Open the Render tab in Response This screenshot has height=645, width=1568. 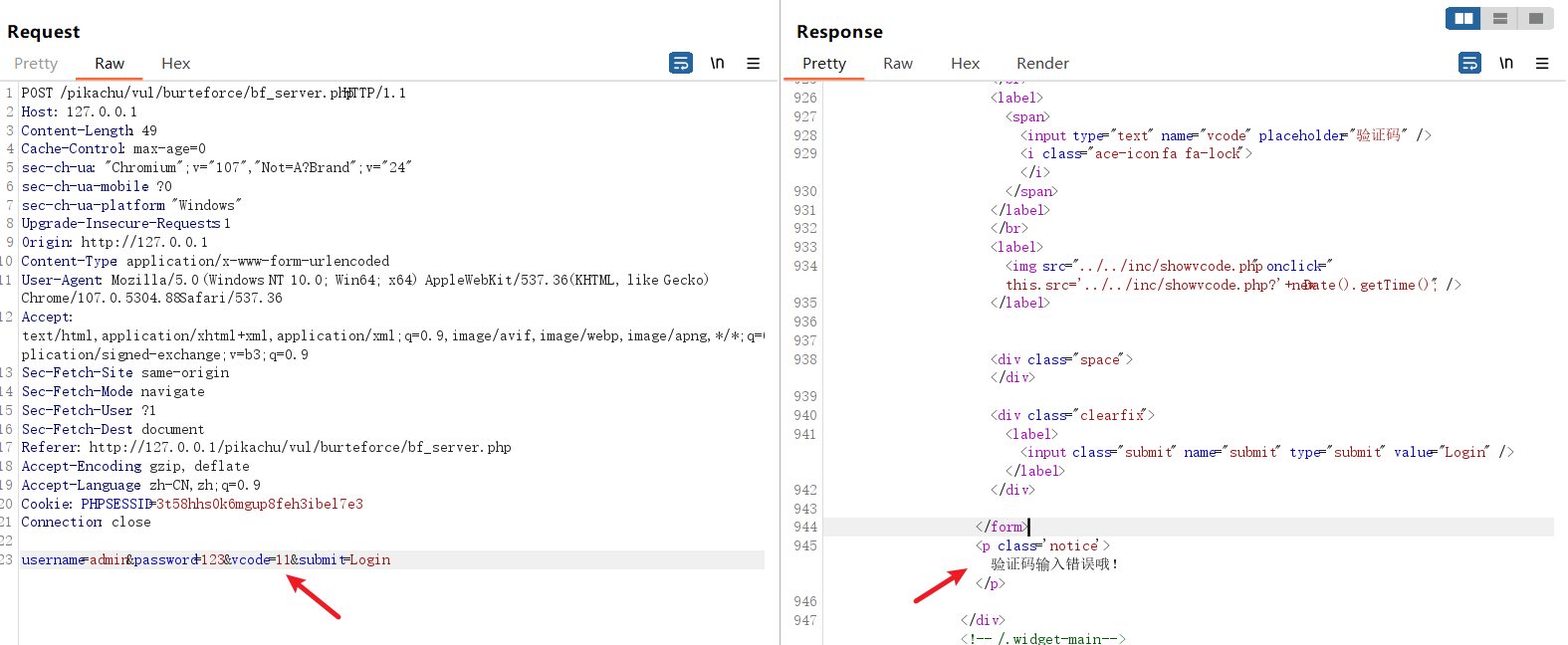[x=1042, y=64]
